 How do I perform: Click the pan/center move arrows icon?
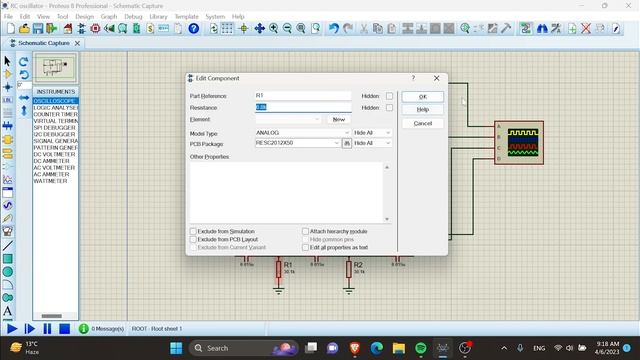click(x=259, y=28)
